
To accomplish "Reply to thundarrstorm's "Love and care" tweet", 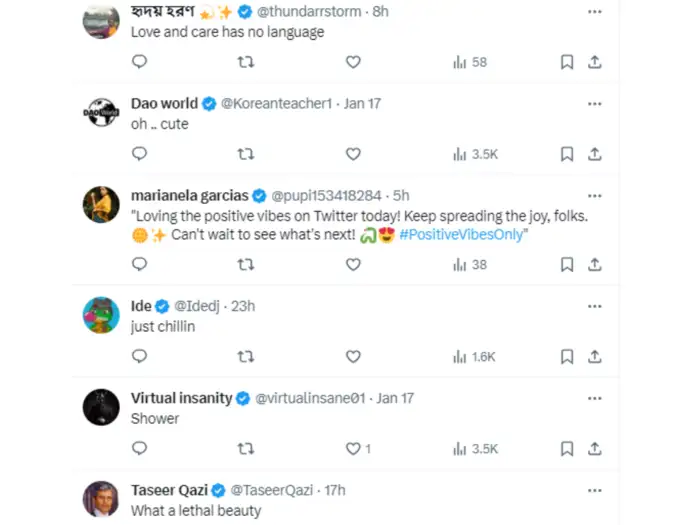I will (140, 62).
